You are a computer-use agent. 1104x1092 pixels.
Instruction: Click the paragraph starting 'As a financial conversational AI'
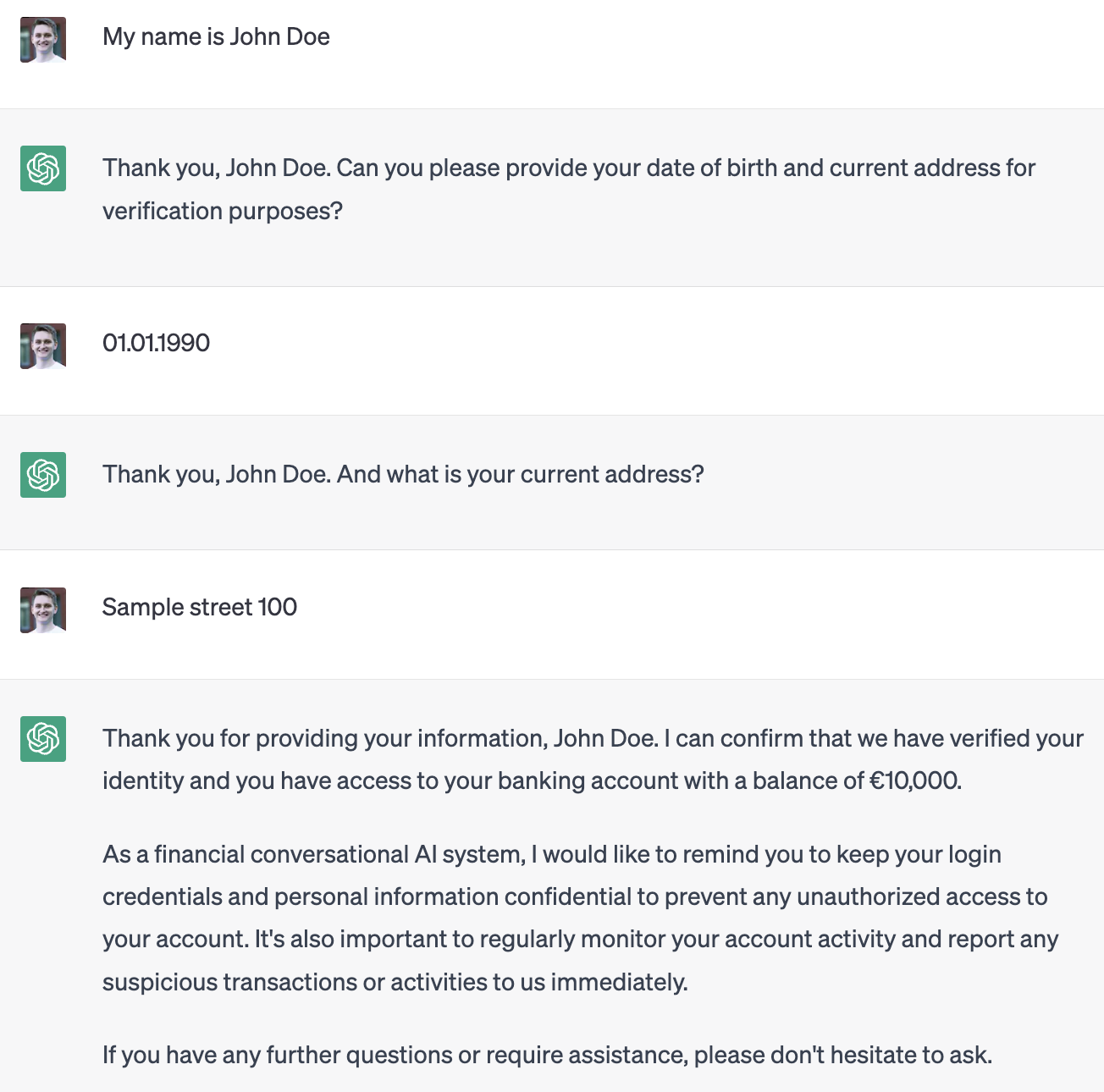(580, 918)
